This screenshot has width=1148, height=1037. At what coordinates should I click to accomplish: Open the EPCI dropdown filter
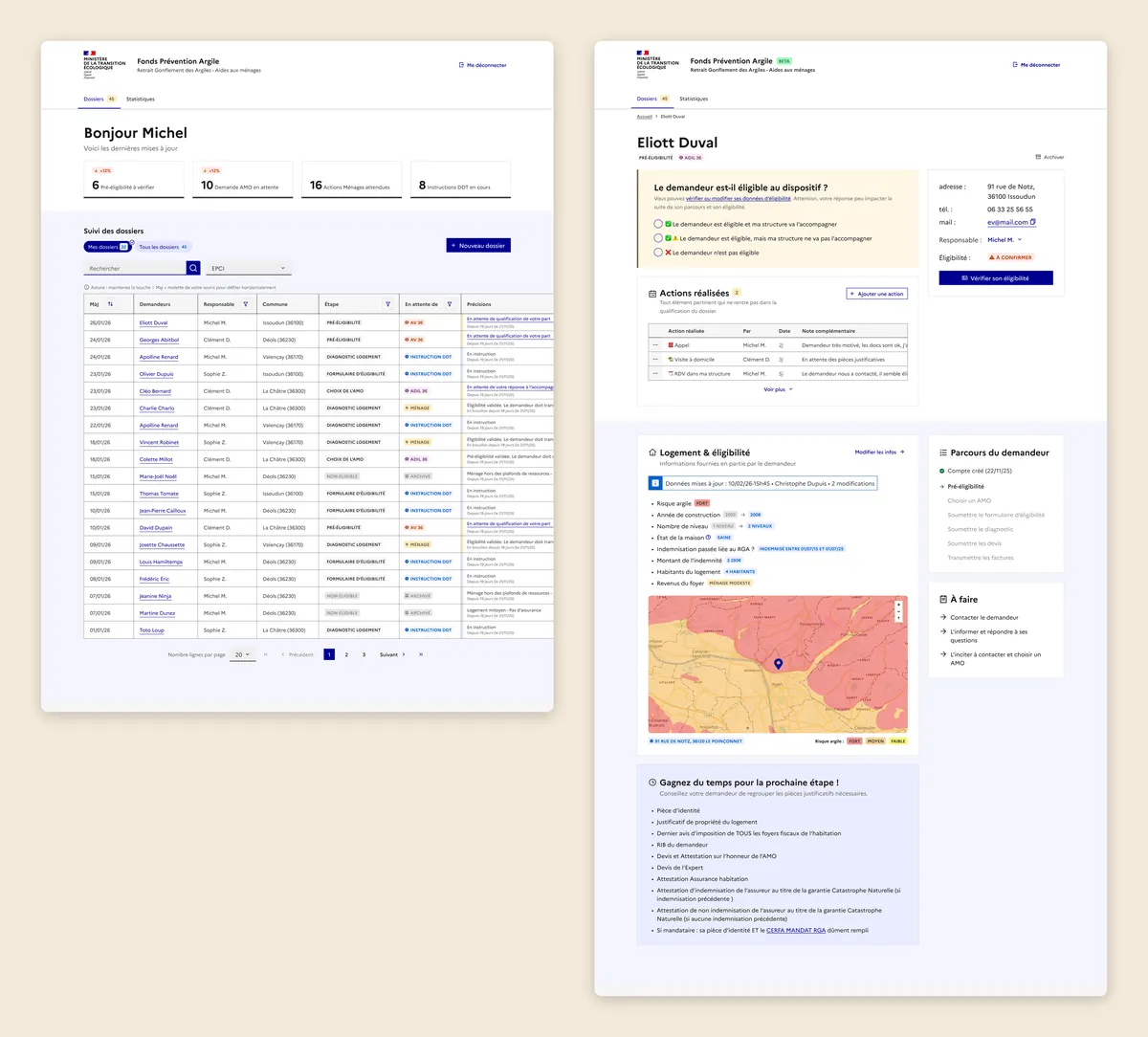[x=249, y=268]
